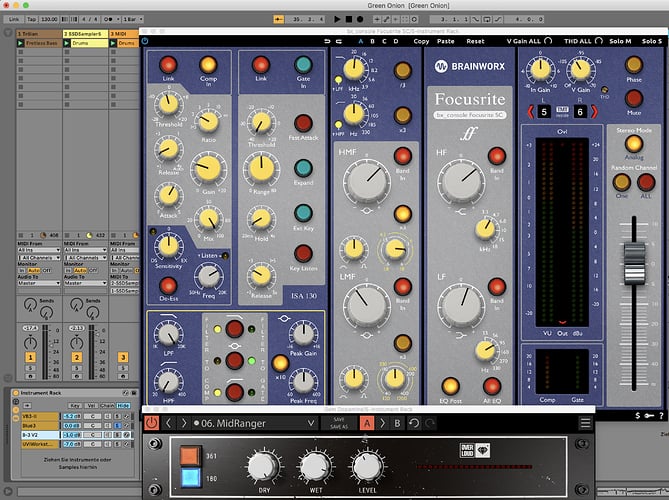
Task: Toggle the blue 180 mode button
Action: (x=190, y=478)
